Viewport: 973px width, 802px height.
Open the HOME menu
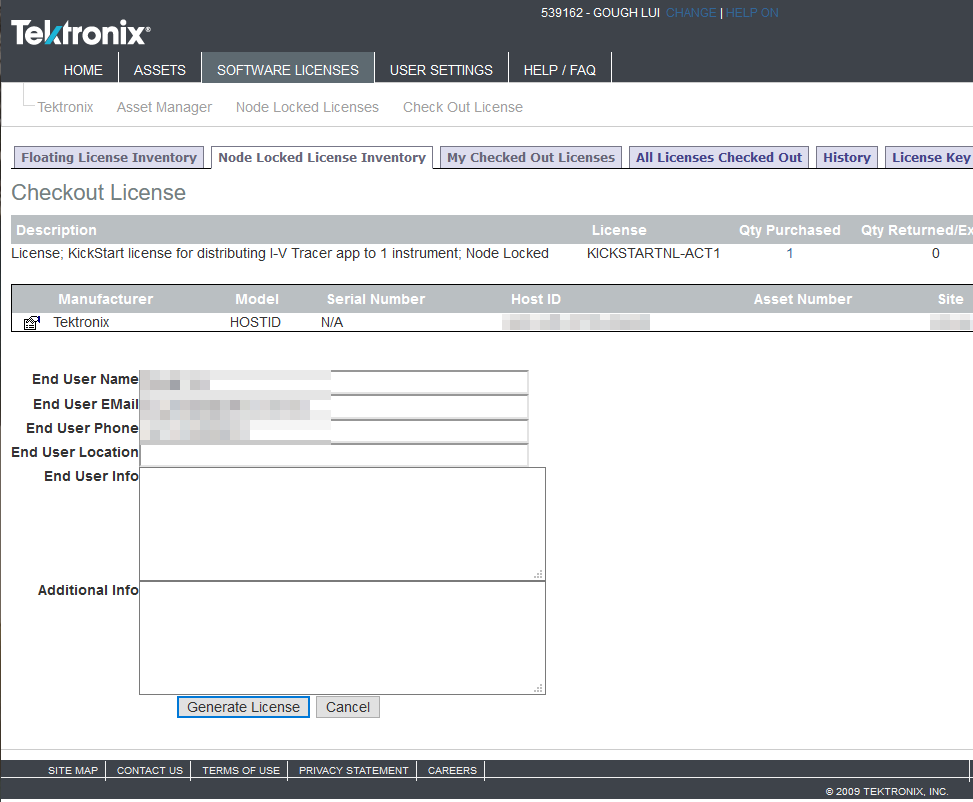[83, 70]
